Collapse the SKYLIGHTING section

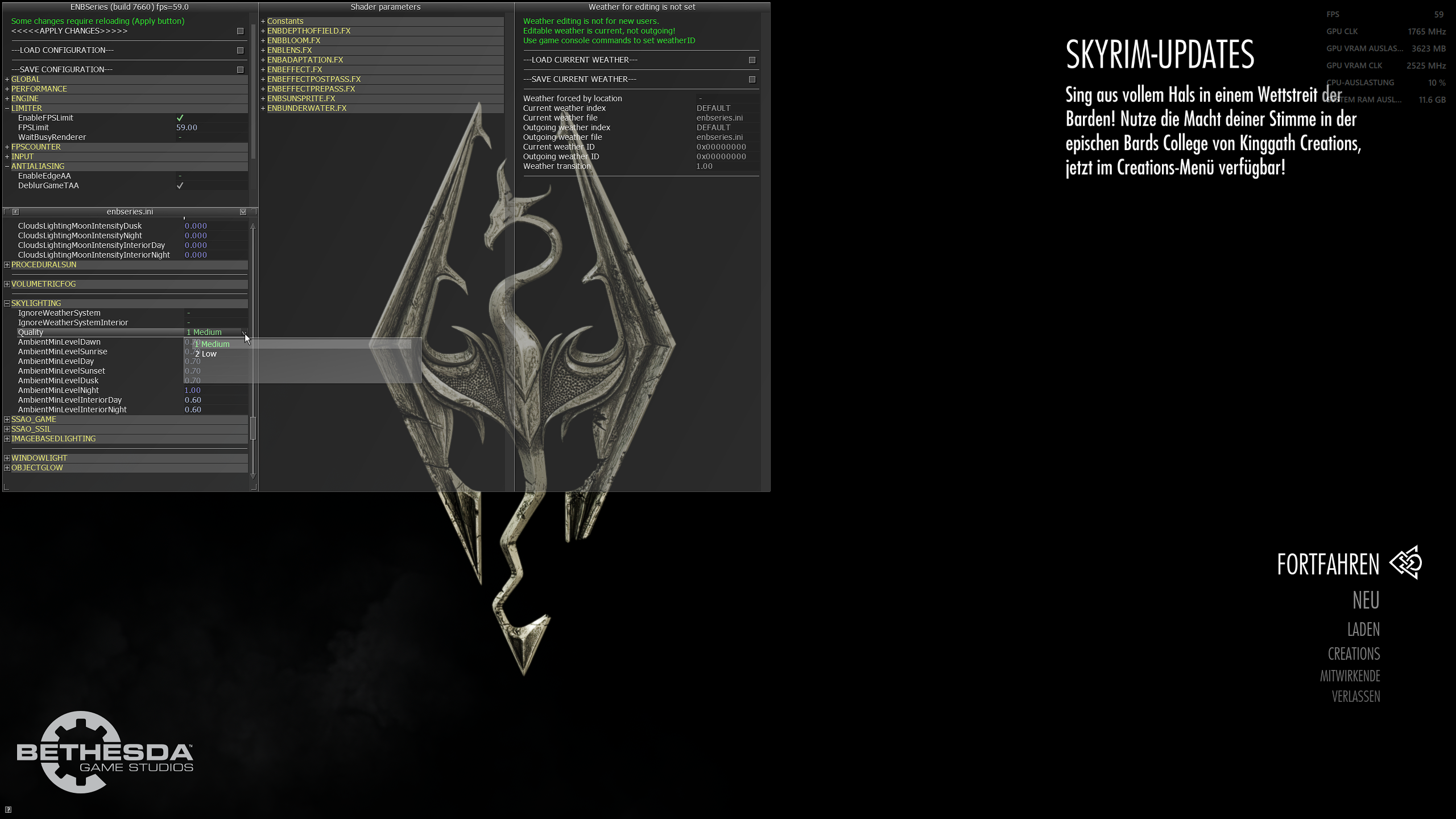7,304
